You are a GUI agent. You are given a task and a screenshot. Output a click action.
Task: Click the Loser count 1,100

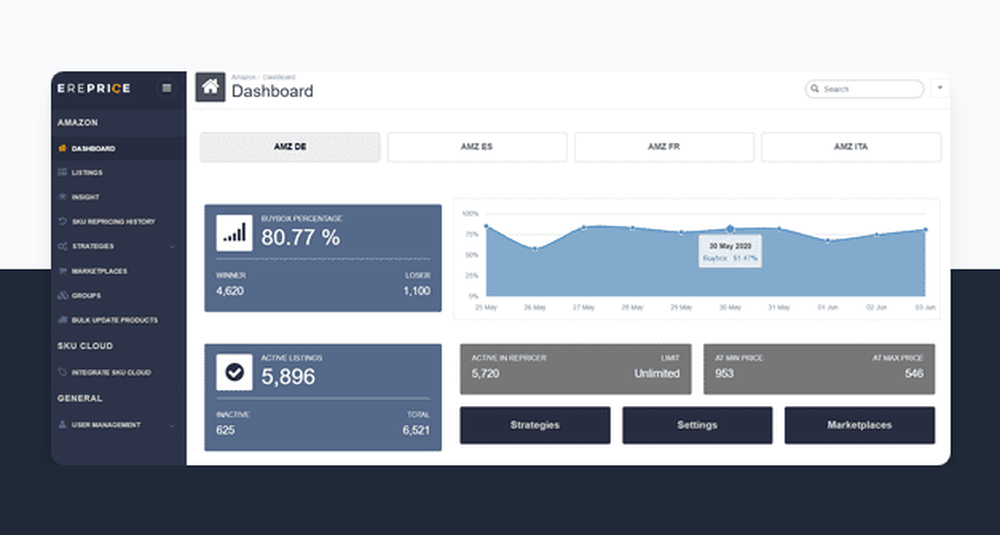click(416, 291)
